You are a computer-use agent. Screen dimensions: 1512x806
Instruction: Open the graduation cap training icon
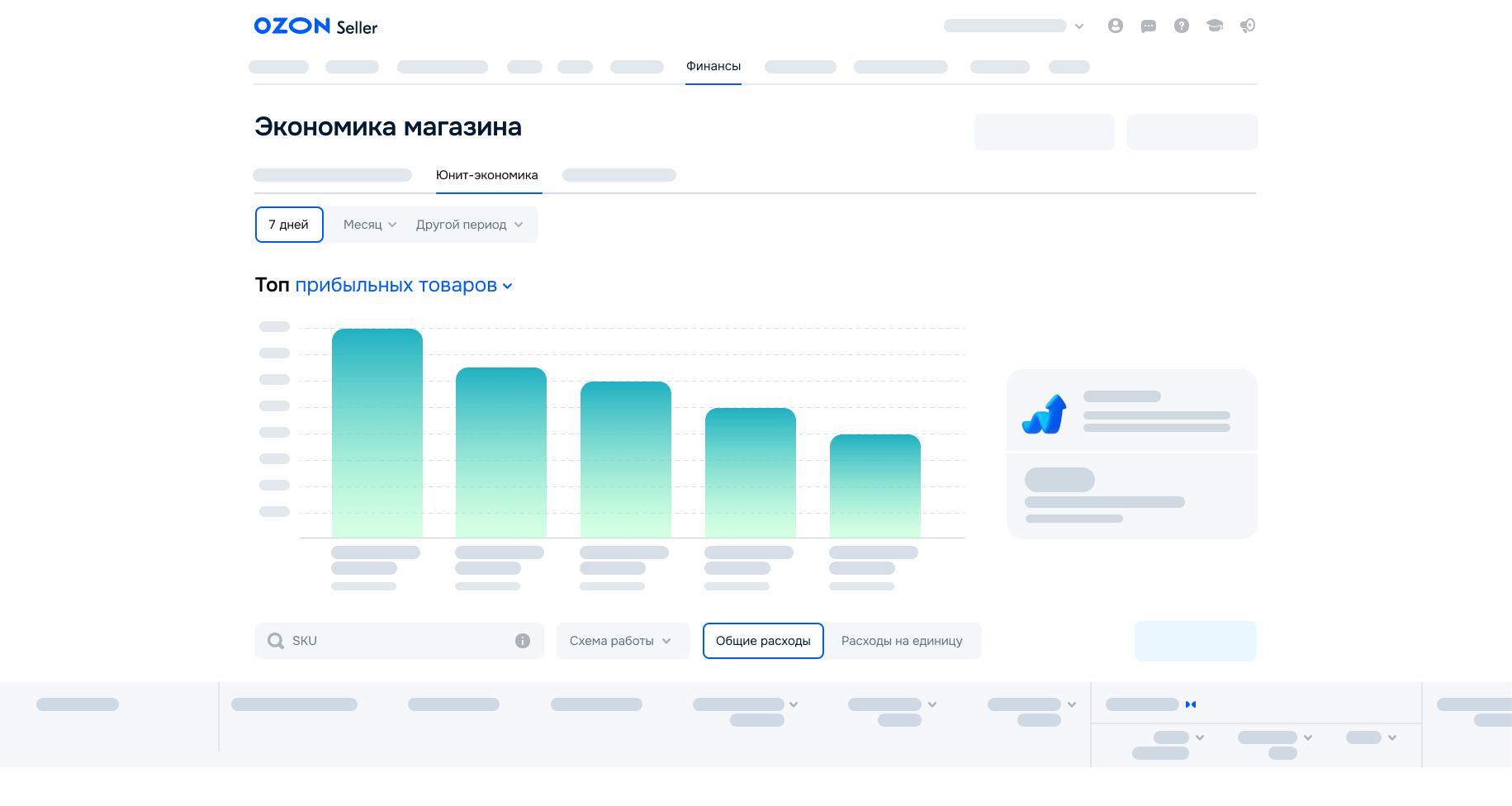(1215, 26)
